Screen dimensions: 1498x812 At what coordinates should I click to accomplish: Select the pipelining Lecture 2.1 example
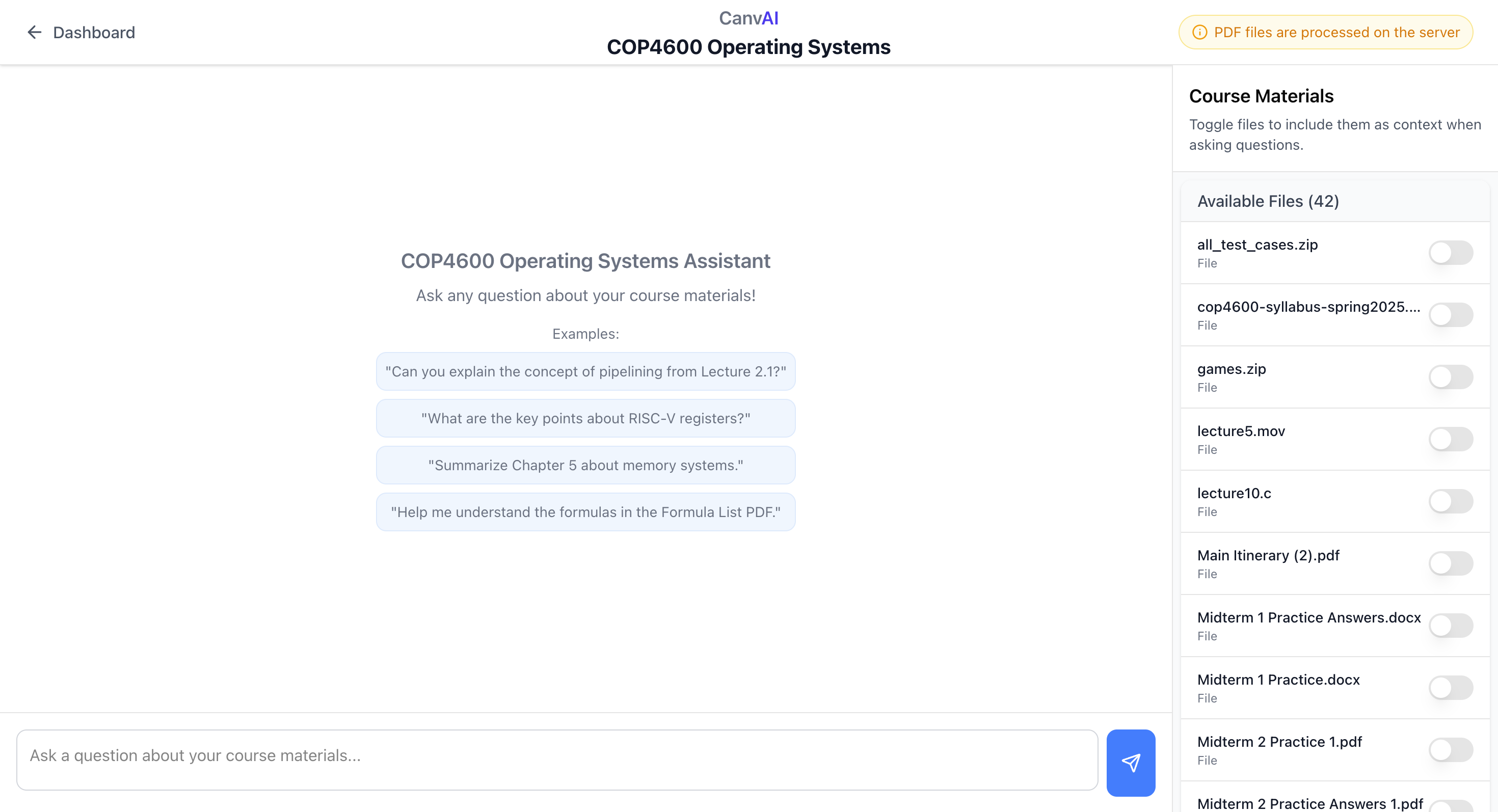(585, 371)
